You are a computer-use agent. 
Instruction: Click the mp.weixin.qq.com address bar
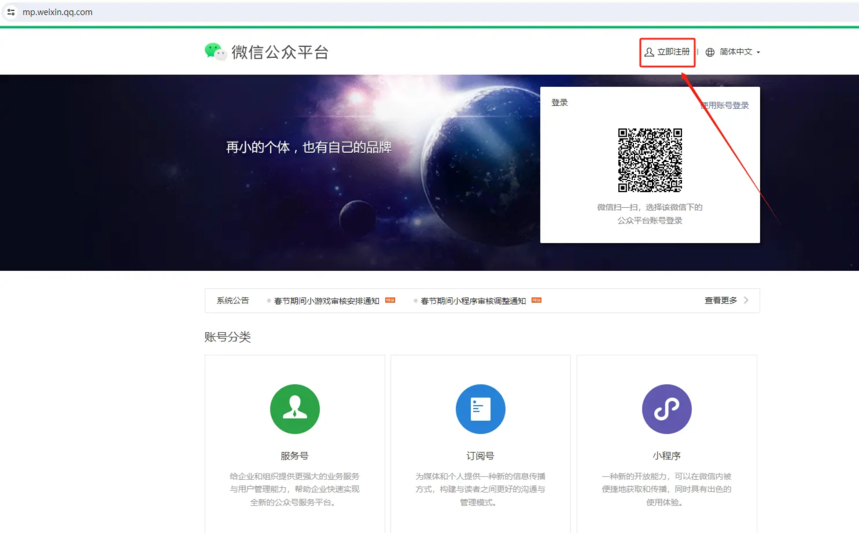(x=57, y=12)
